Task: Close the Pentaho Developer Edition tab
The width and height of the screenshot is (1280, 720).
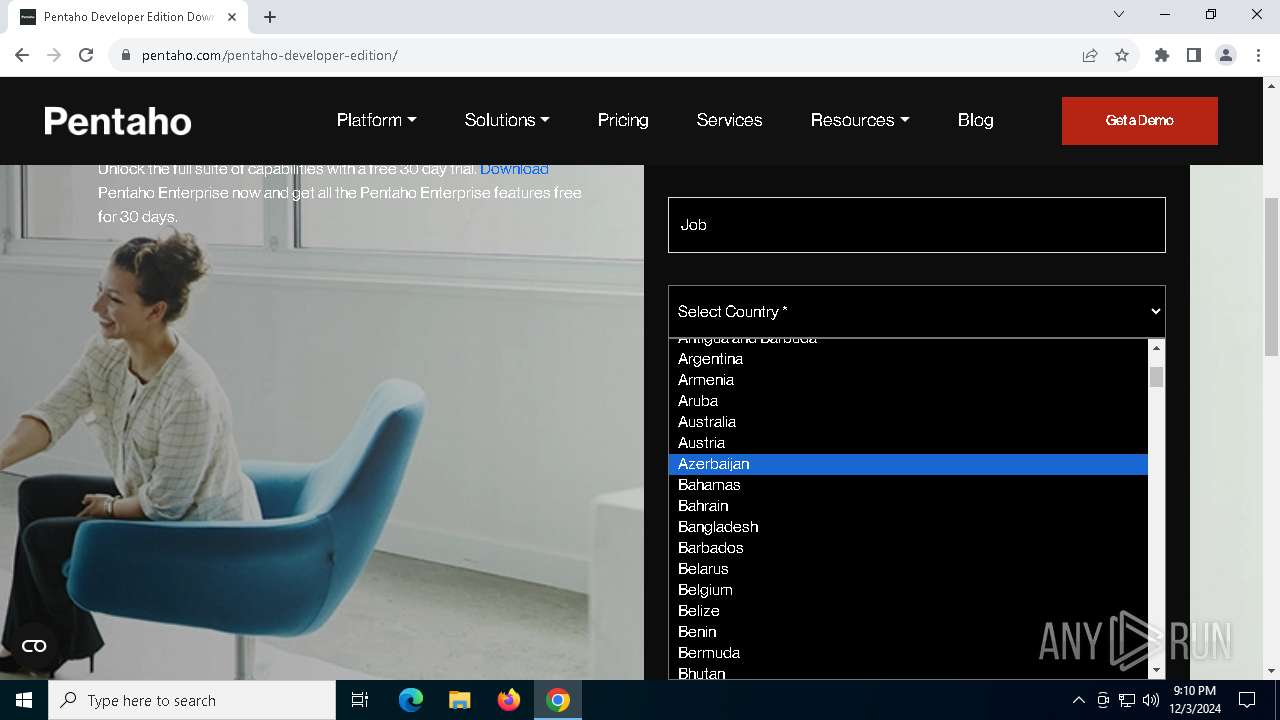Action: [232, 17]
